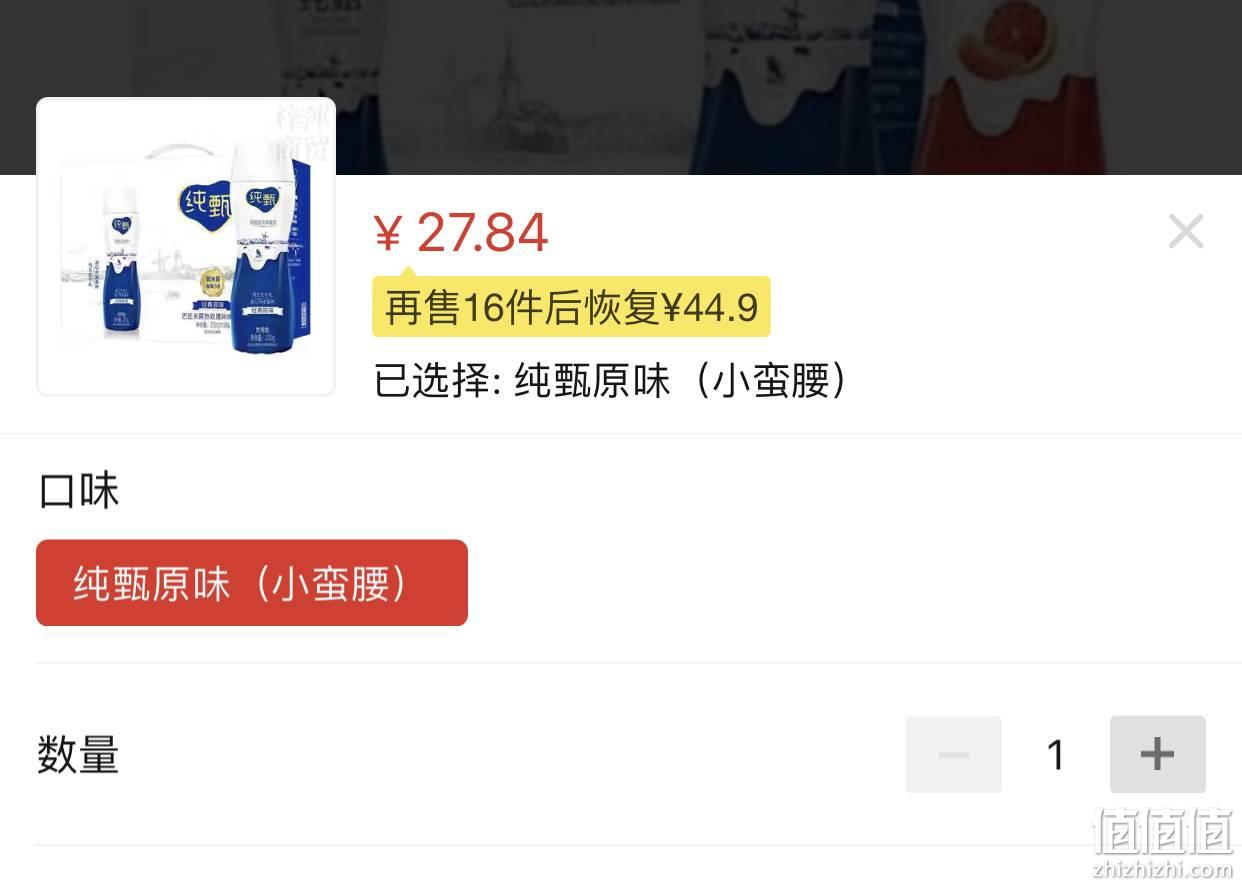This screenshot has height=887, width=1242.
Task: Close the product options panel
Action: 1186,232
